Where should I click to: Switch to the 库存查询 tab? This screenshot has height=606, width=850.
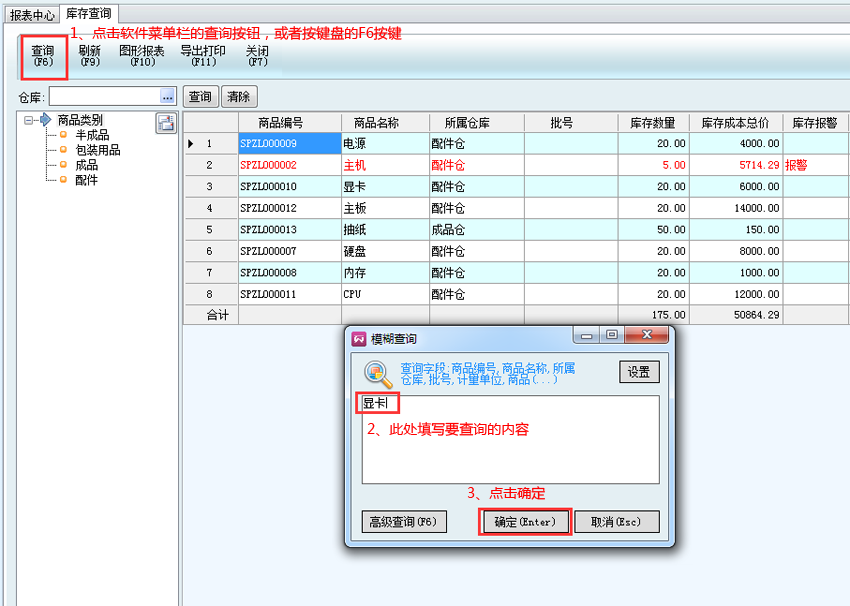(x=89, y=15)
